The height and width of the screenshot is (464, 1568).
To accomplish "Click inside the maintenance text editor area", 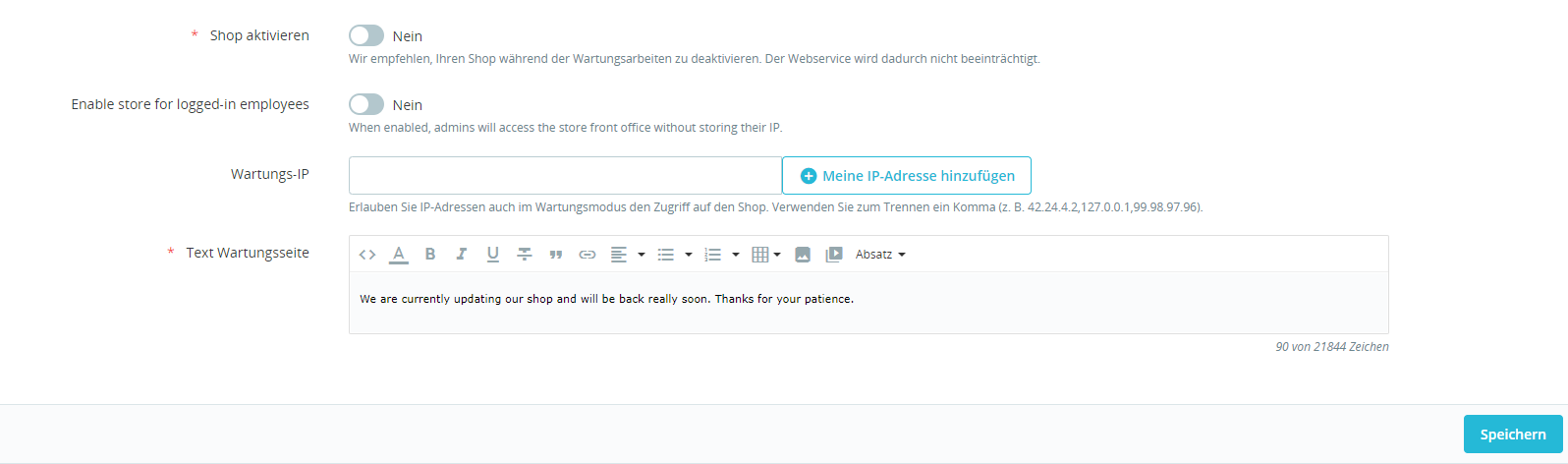I will point(868,303).
